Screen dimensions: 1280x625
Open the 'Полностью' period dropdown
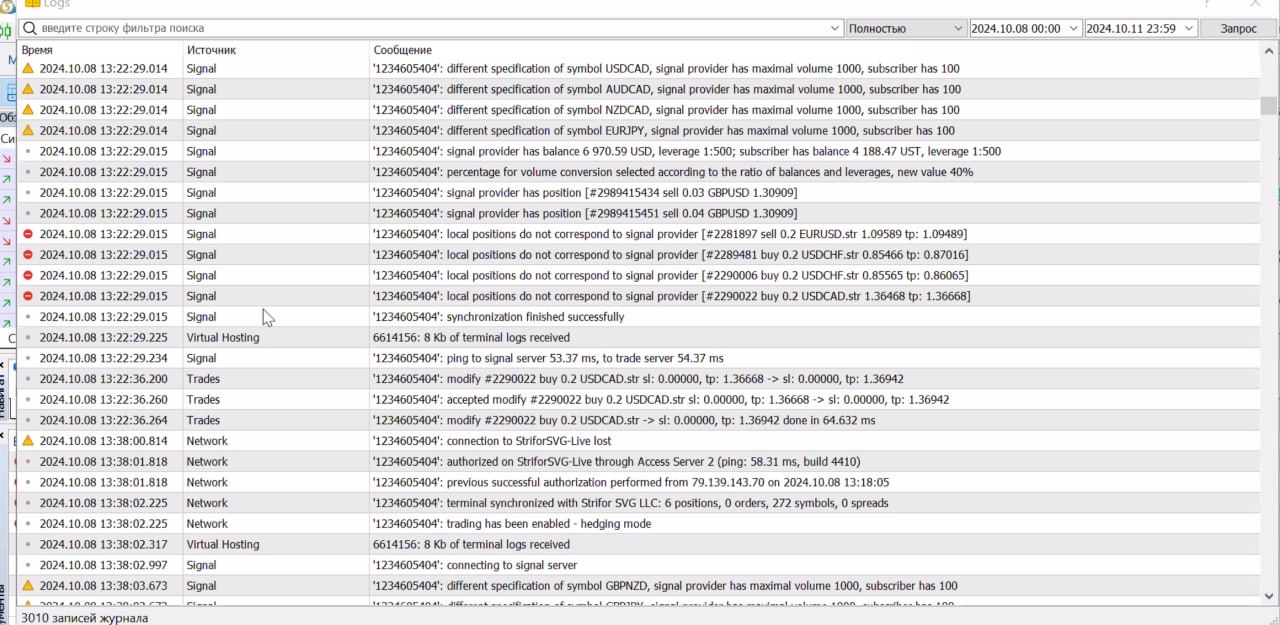point(906,29)
